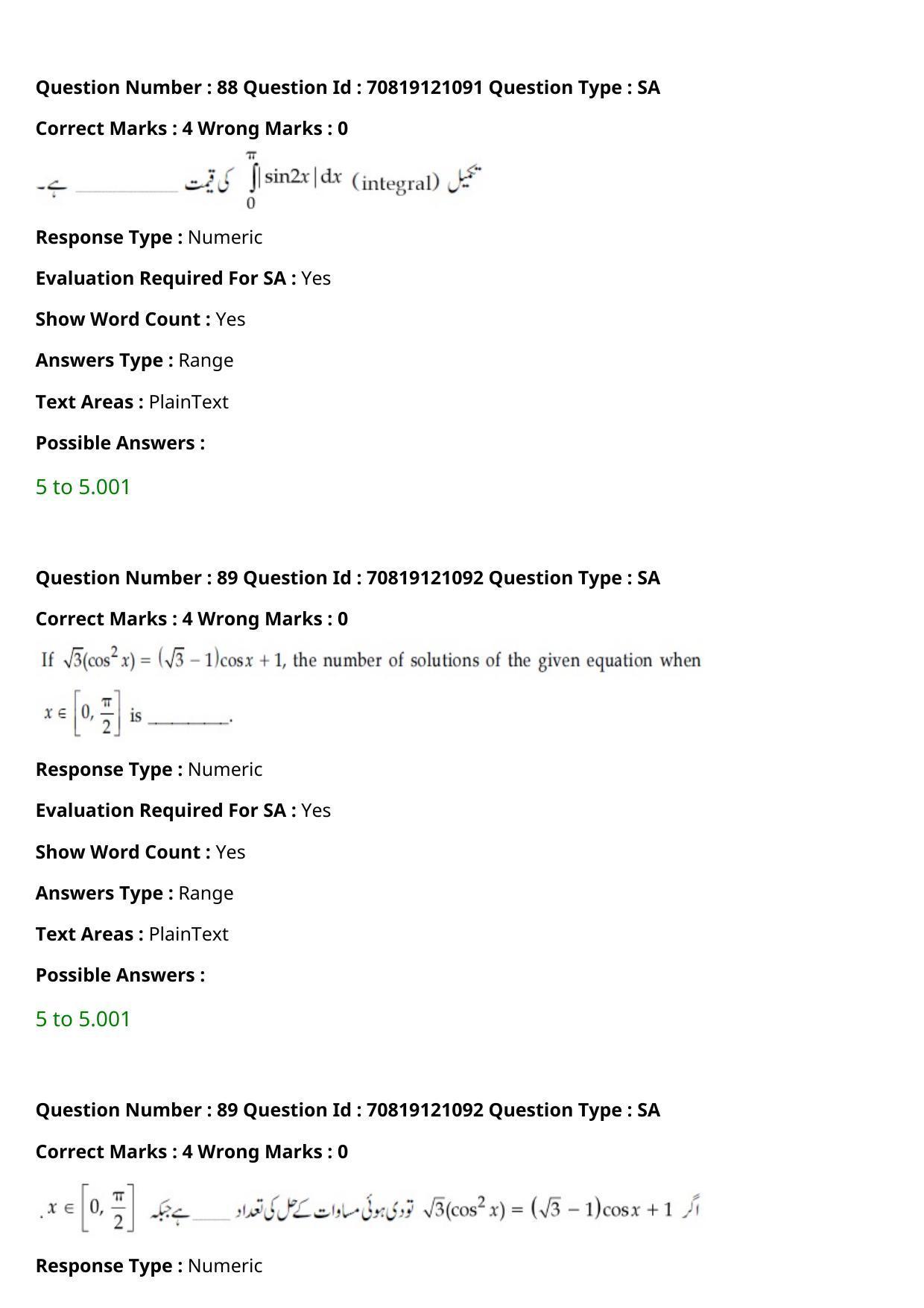Click the integral of |sin2x| expression

[x=294, y=180]
